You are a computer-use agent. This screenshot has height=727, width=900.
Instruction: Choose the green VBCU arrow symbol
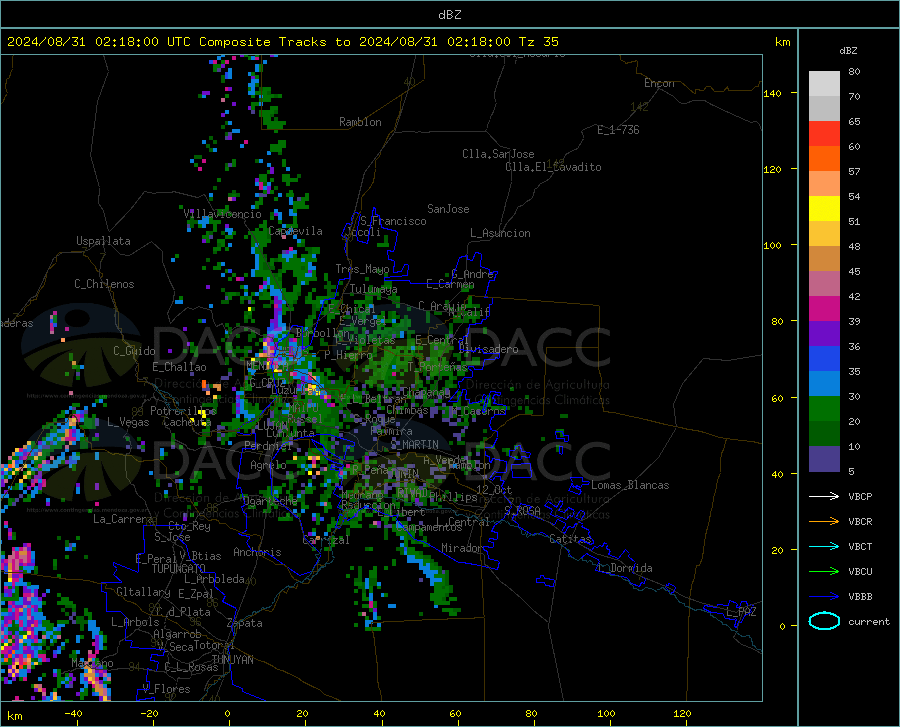coord(824,571)
